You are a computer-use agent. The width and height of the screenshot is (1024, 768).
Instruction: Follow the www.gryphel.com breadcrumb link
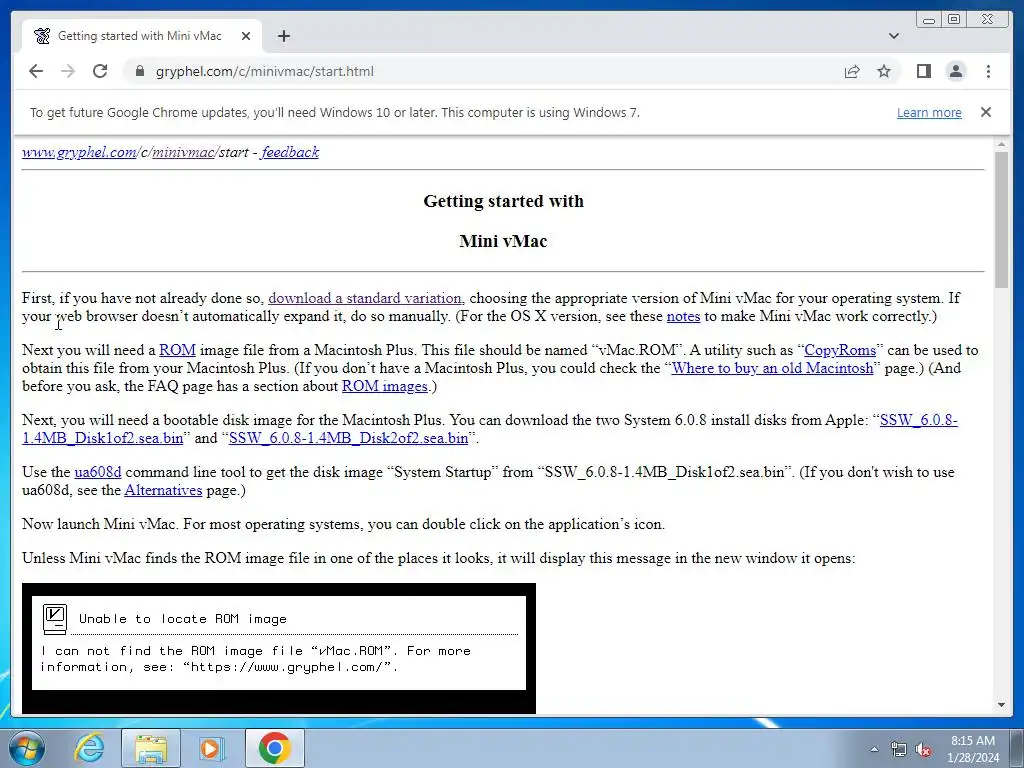click(x=79, y=152)
